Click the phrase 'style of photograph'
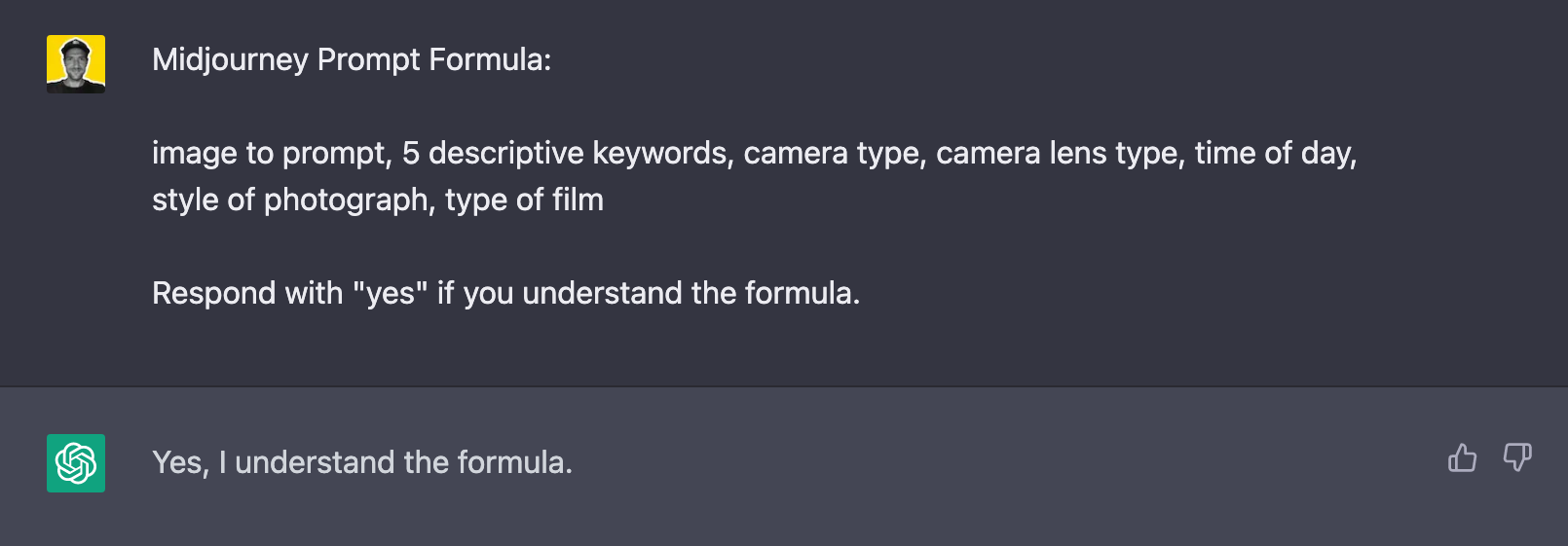Screen dimensions: 1568x546 click(x=290, y=200)
